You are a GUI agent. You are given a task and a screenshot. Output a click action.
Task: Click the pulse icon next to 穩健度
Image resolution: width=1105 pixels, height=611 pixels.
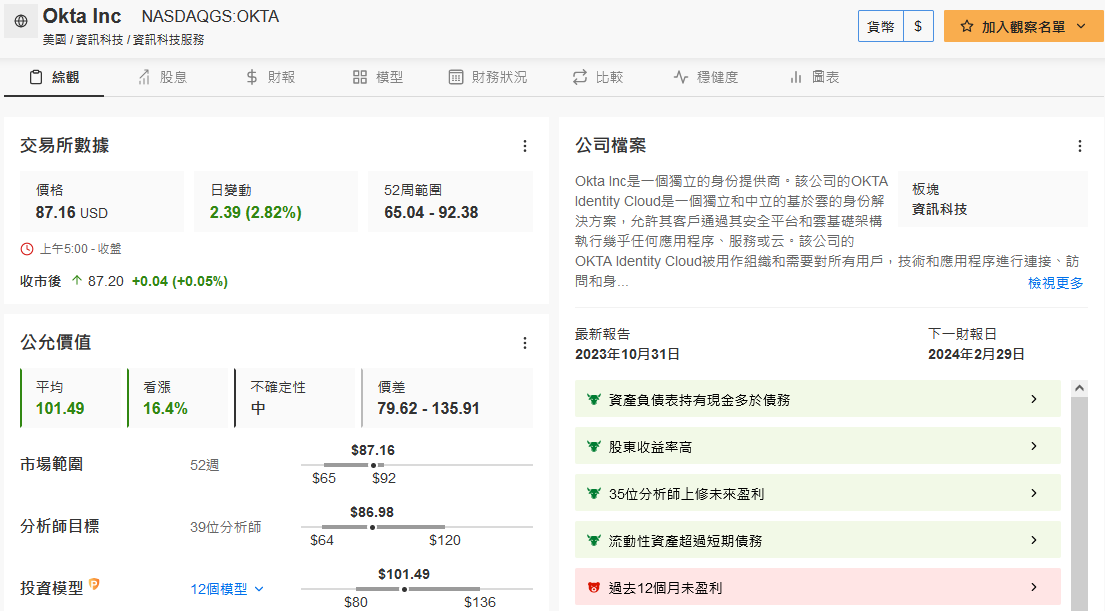click(681, 78)
